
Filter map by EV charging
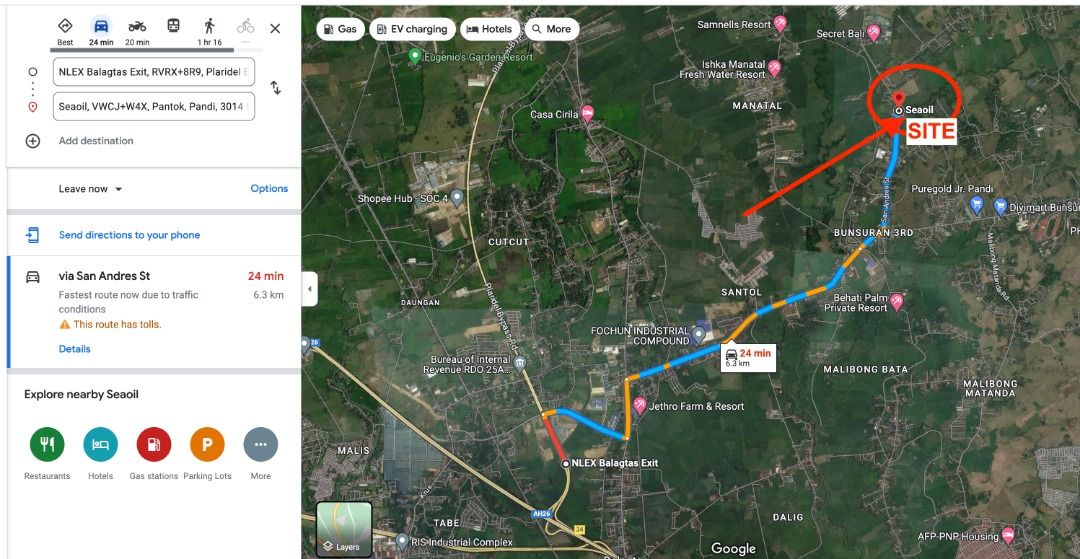click(413, 29)
